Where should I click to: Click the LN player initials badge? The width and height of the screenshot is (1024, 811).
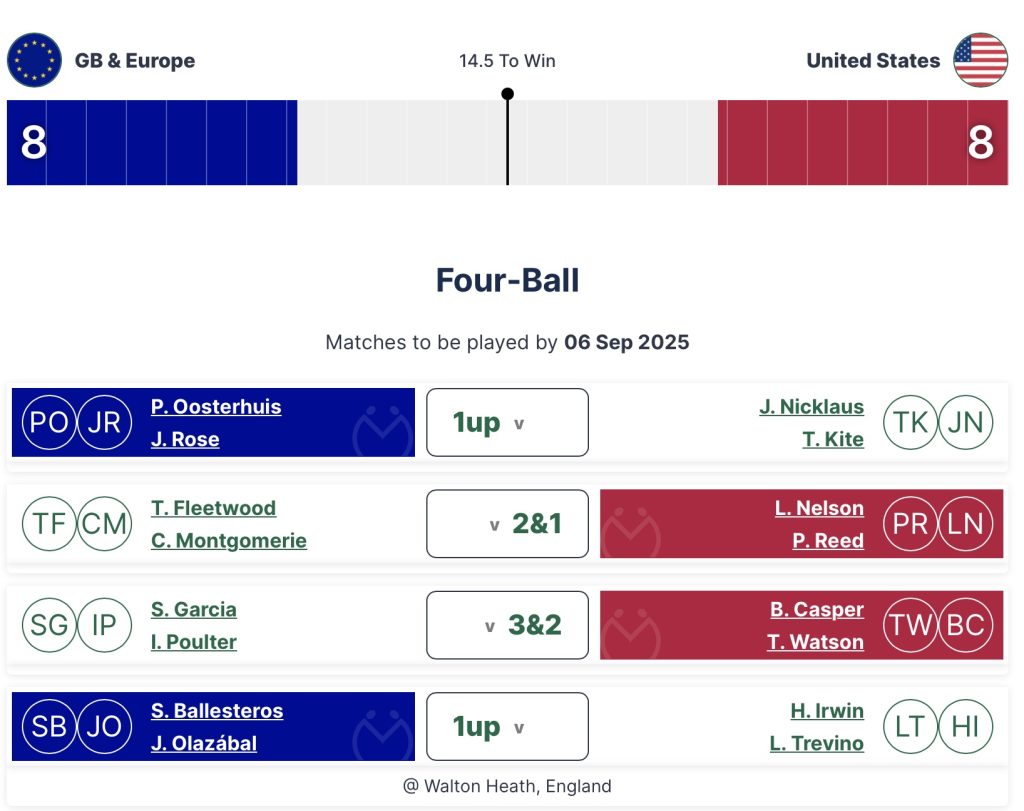point(966,524)
